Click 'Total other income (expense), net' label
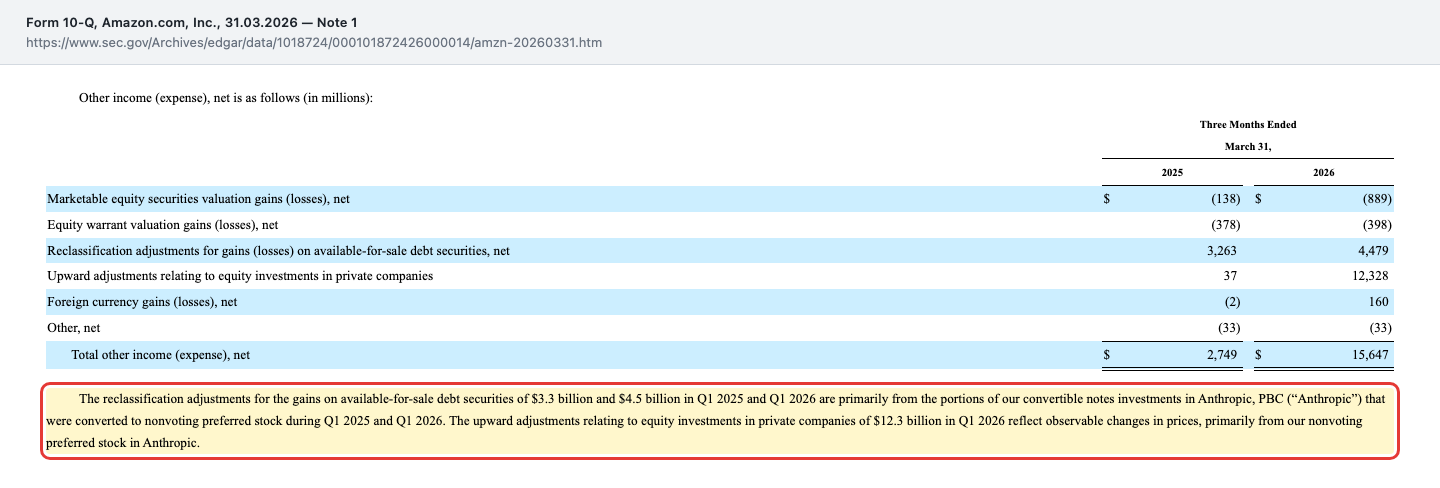This screenshot has width=1440, height=488. [160, 354]
